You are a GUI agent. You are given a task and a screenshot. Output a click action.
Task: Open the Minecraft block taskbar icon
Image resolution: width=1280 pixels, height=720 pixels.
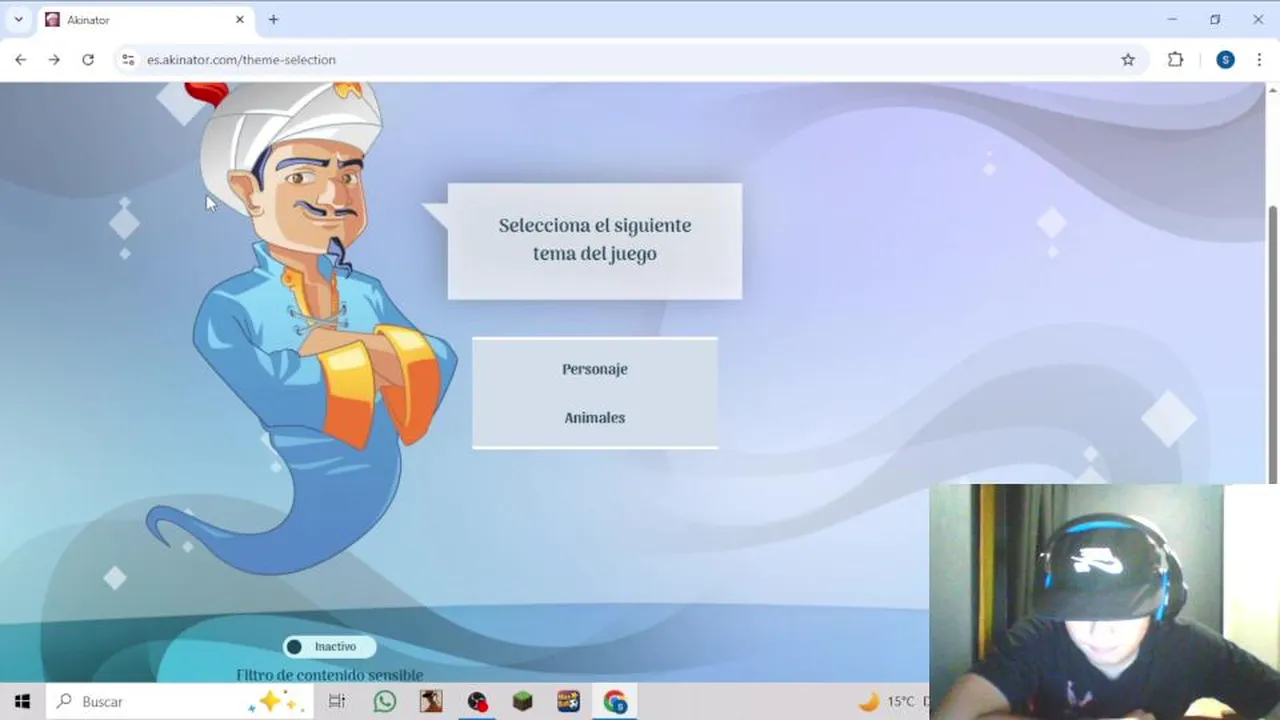click(523, 702)
